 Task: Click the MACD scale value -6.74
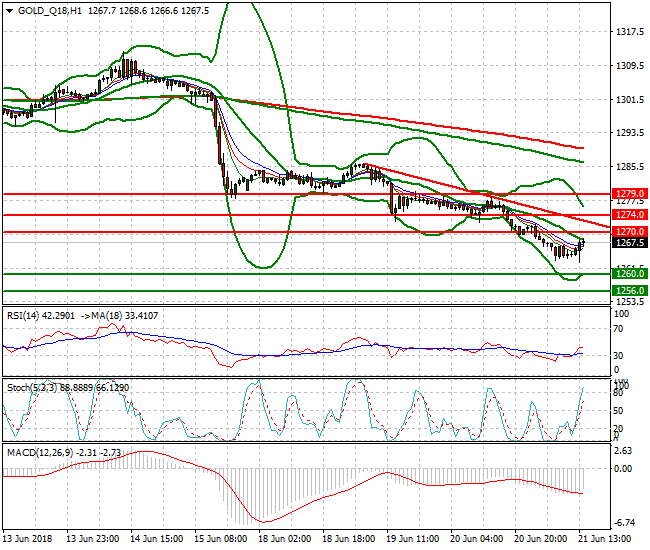pyautogui.click(x=623, y=523)
